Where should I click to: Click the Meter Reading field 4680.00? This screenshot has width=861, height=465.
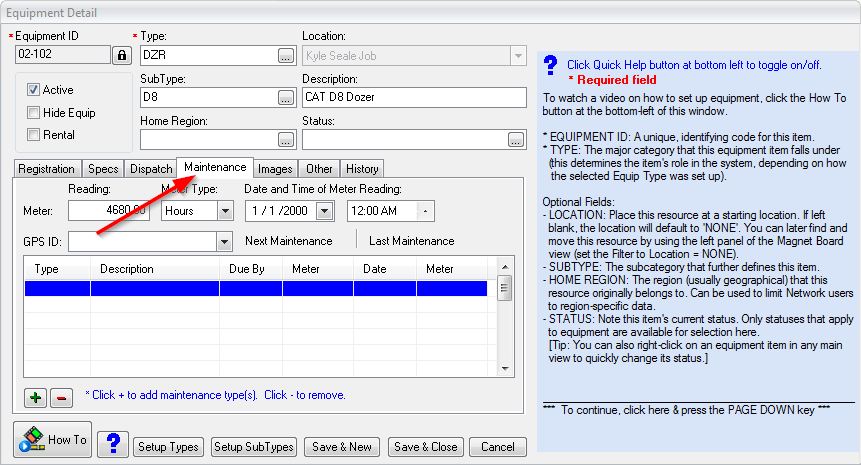[109, 211]
